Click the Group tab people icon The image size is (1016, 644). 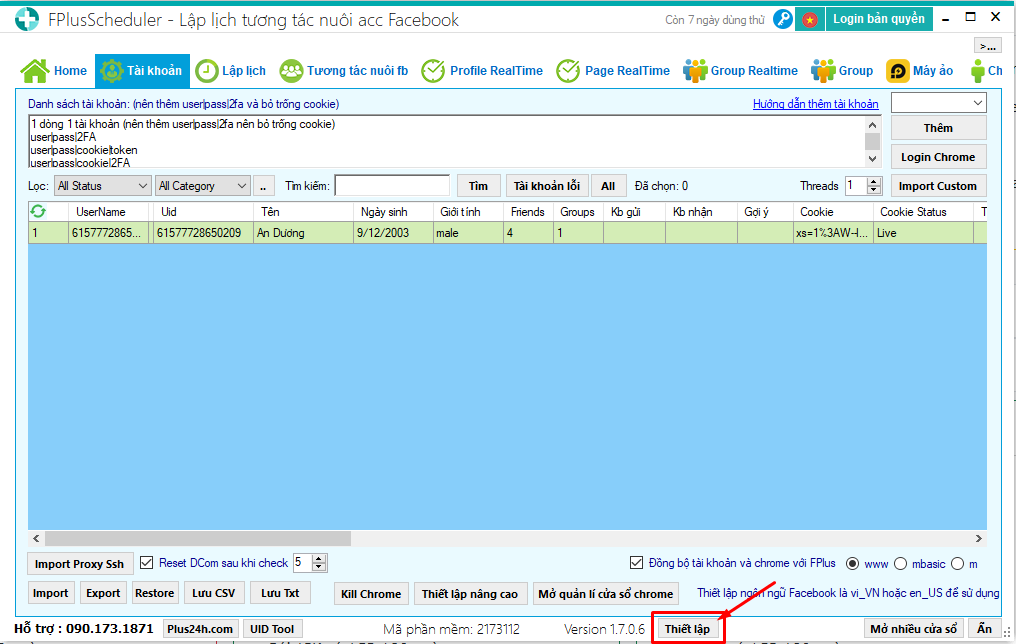(823, 71)
